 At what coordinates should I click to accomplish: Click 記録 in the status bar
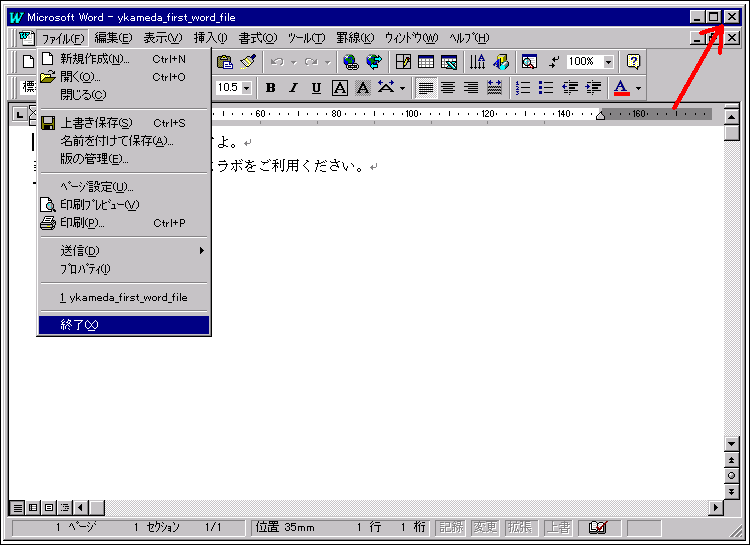click(x=451, y=527)
